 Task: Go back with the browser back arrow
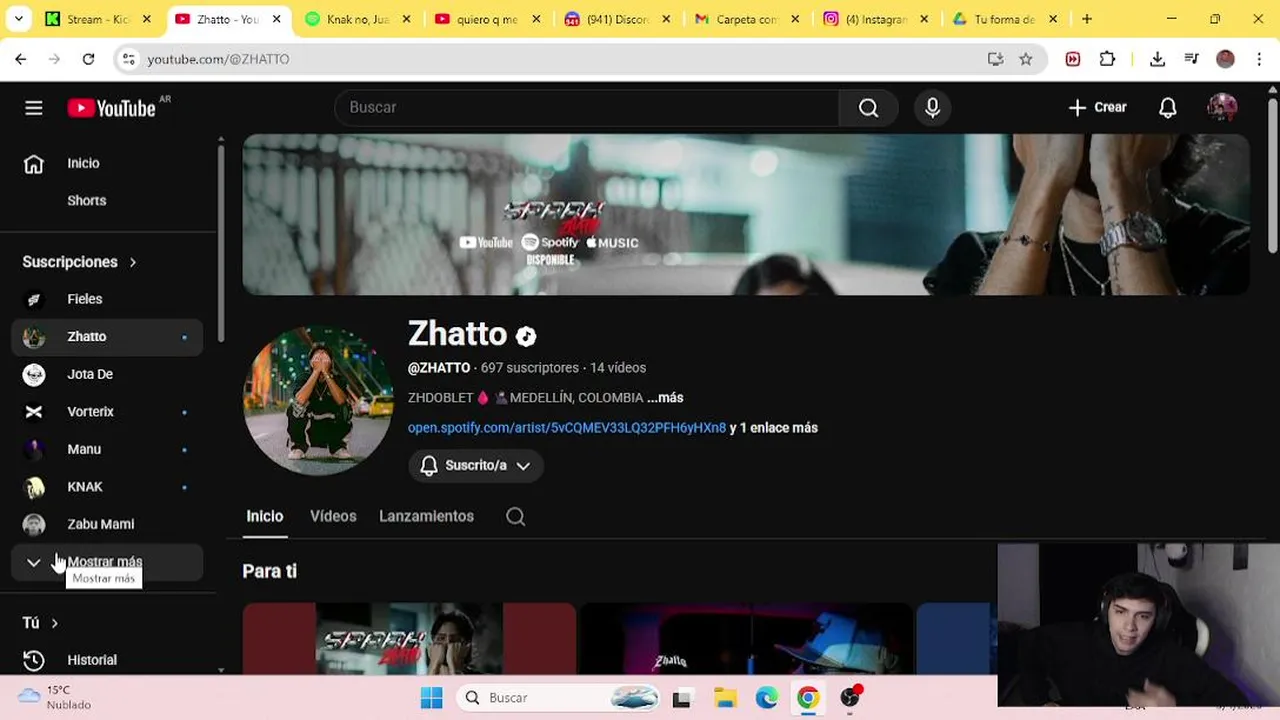[21, 59]
